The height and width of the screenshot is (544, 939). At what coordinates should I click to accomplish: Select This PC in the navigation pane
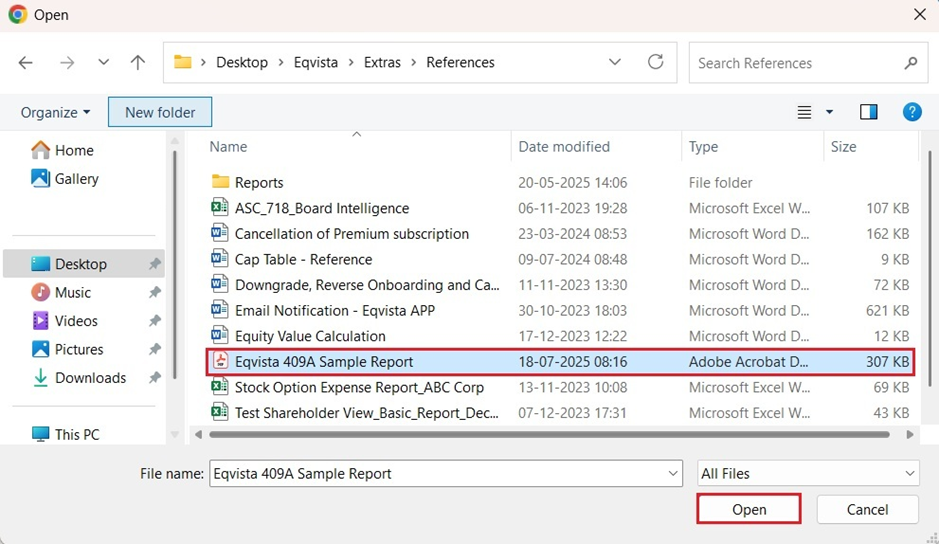point(65,434)
